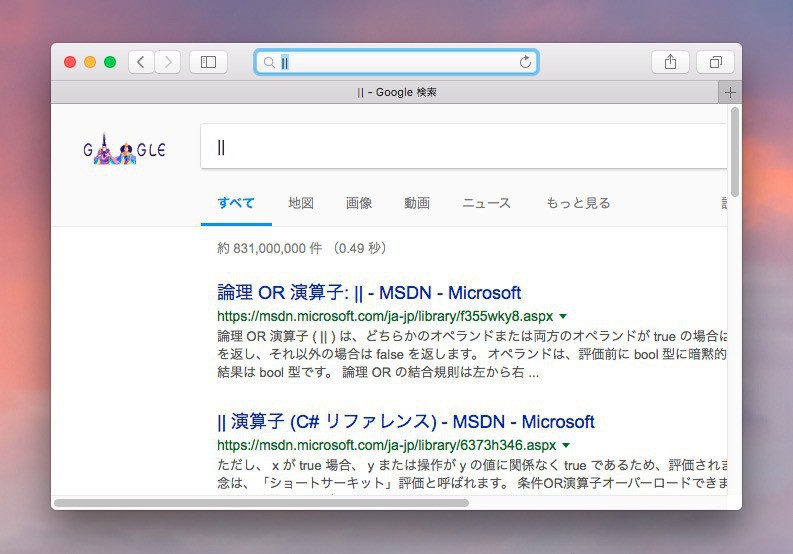Click the magnifier icon in address bar

(269, 63)
